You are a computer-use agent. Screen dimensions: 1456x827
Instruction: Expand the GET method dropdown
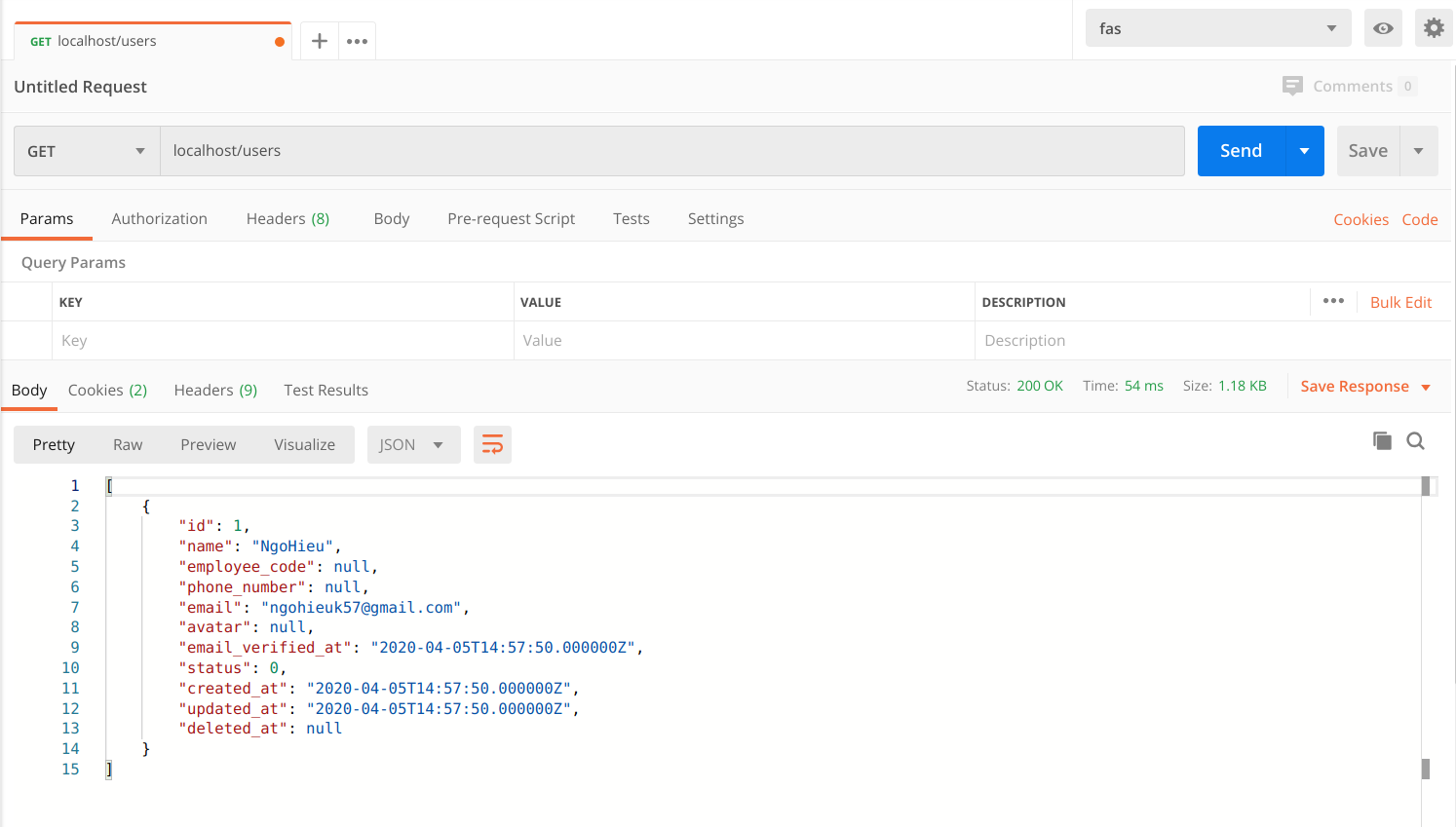tap(87, 151)
